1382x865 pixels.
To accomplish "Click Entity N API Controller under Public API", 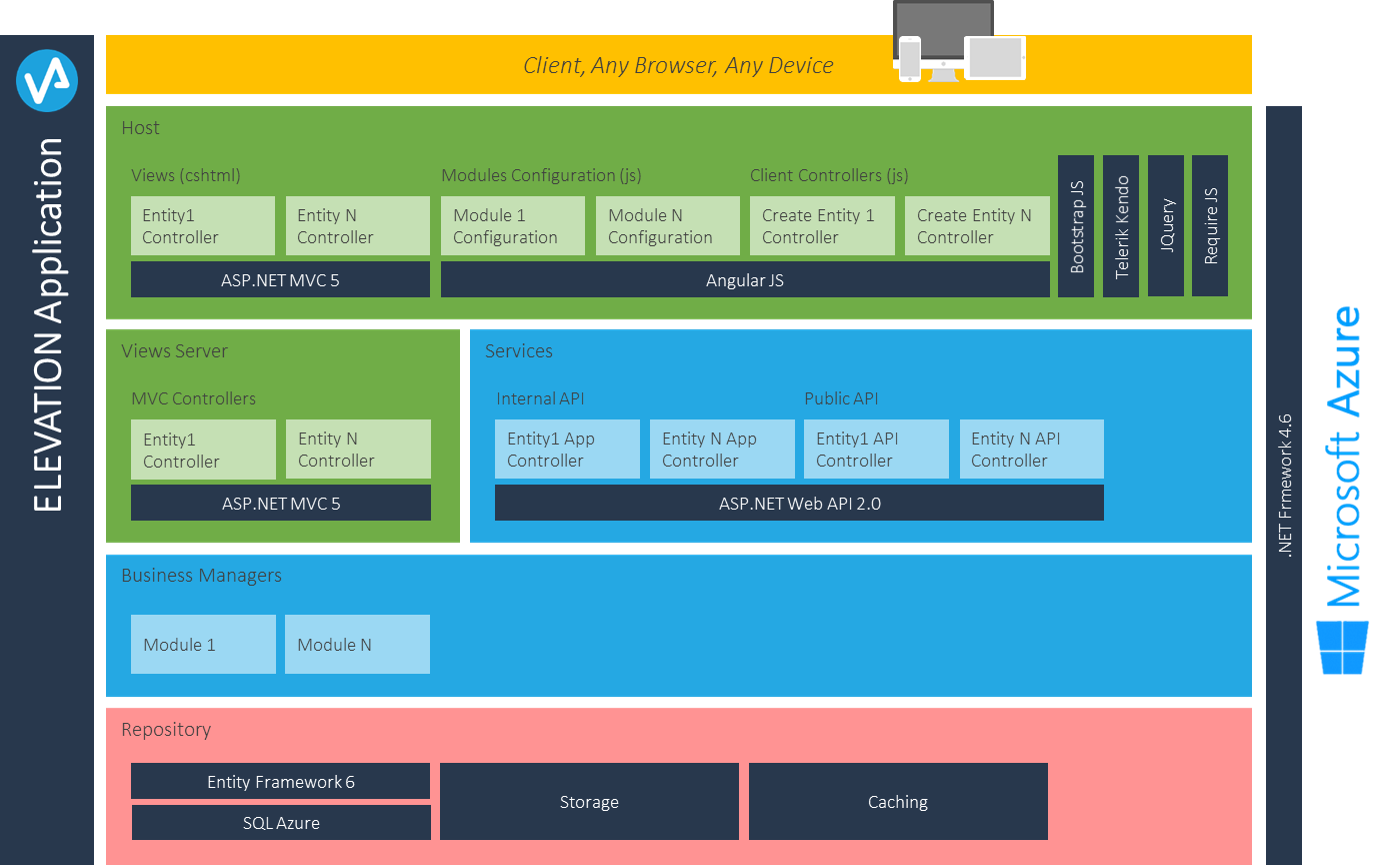I will 1032,449.
